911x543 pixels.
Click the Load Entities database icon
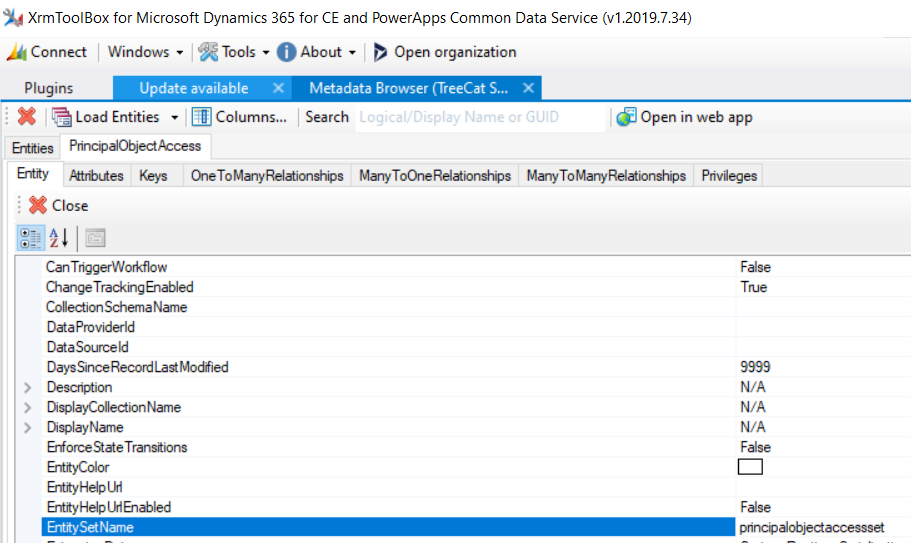click(x=62, y=117)
